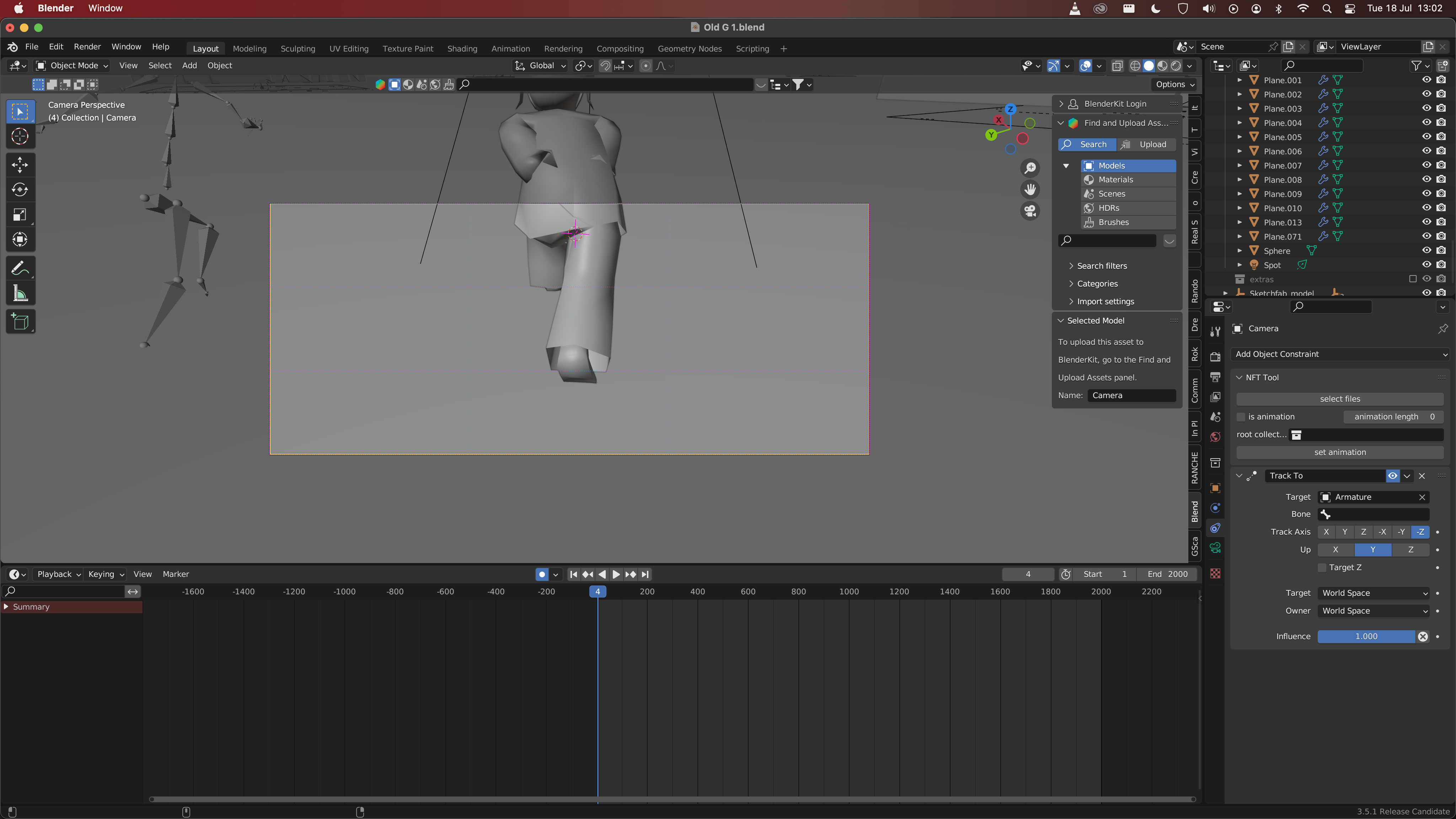Image resolution: width=1456 pixels, height=819 pixels.
Task: Jump to end frame in timeline
Action: click(x=645, y=574)
